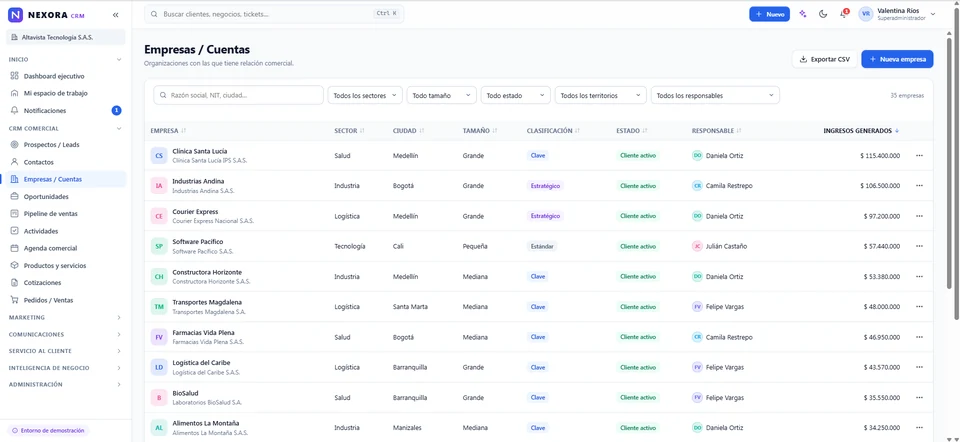
Task: Open row actions for Transportes Magdalena
Action: pos(919,307)
